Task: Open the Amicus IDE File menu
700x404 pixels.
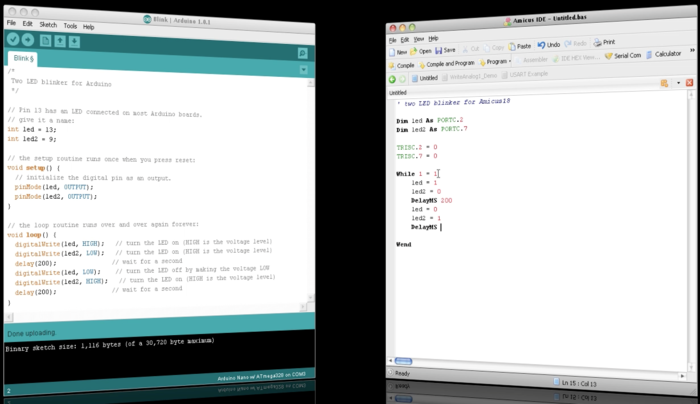Action: pyautogui.click(x=392, y=40)
